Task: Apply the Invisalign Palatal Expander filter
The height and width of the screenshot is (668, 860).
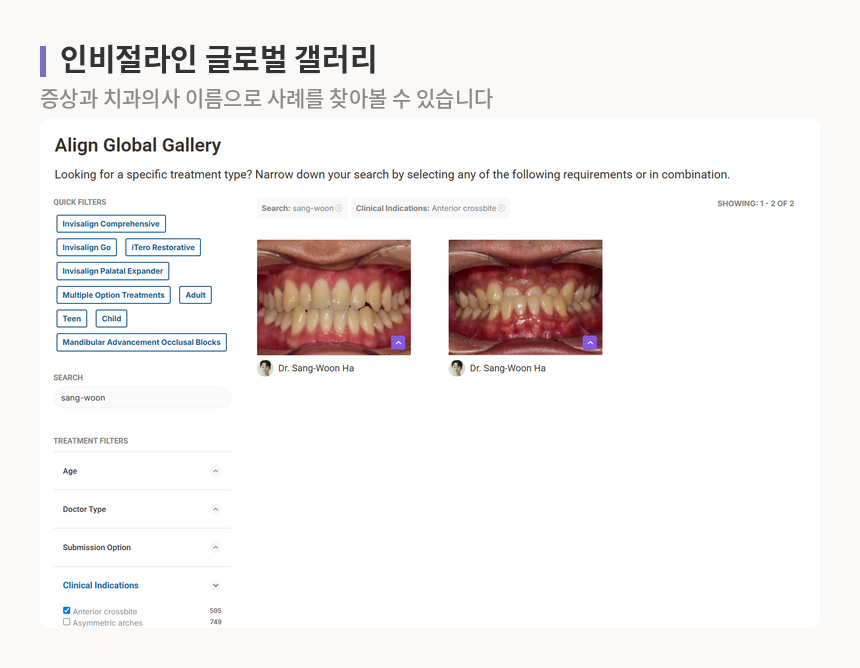Action: point(112,271)
